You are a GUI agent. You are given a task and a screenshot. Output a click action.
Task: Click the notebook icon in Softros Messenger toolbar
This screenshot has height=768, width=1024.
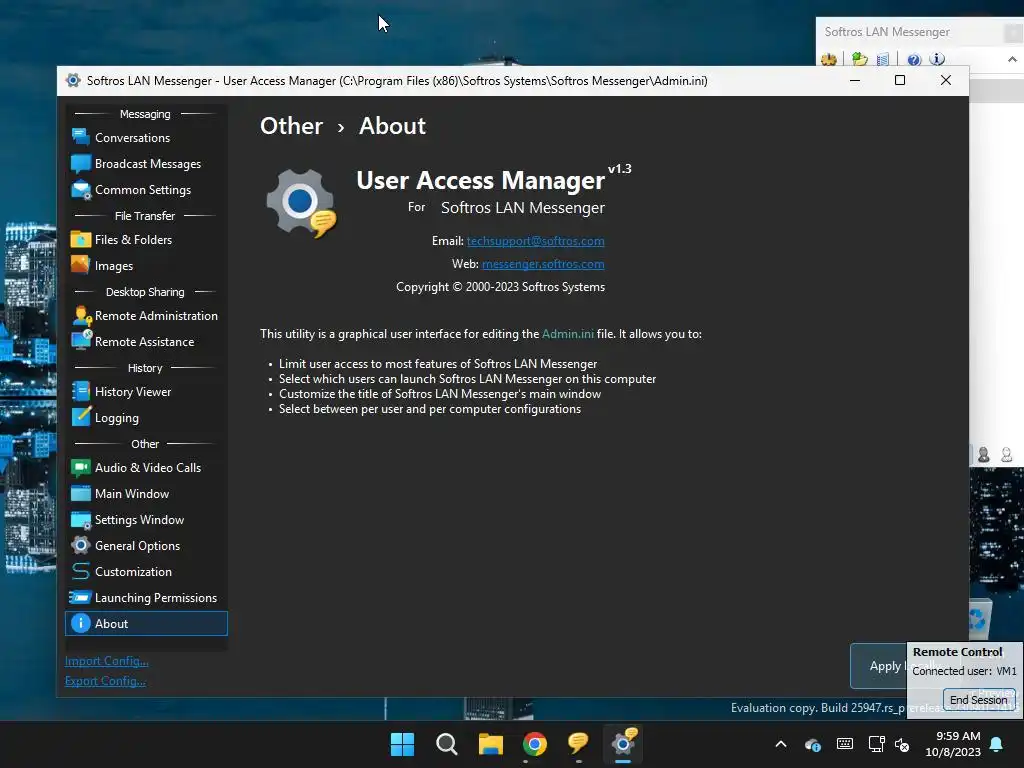pos(882,59)
